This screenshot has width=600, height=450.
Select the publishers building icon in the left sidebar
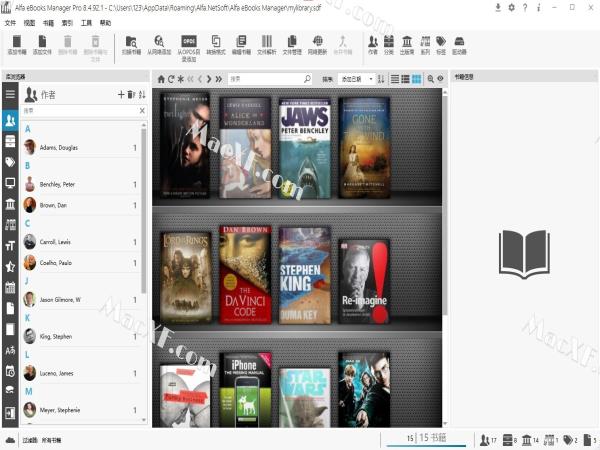10,204
